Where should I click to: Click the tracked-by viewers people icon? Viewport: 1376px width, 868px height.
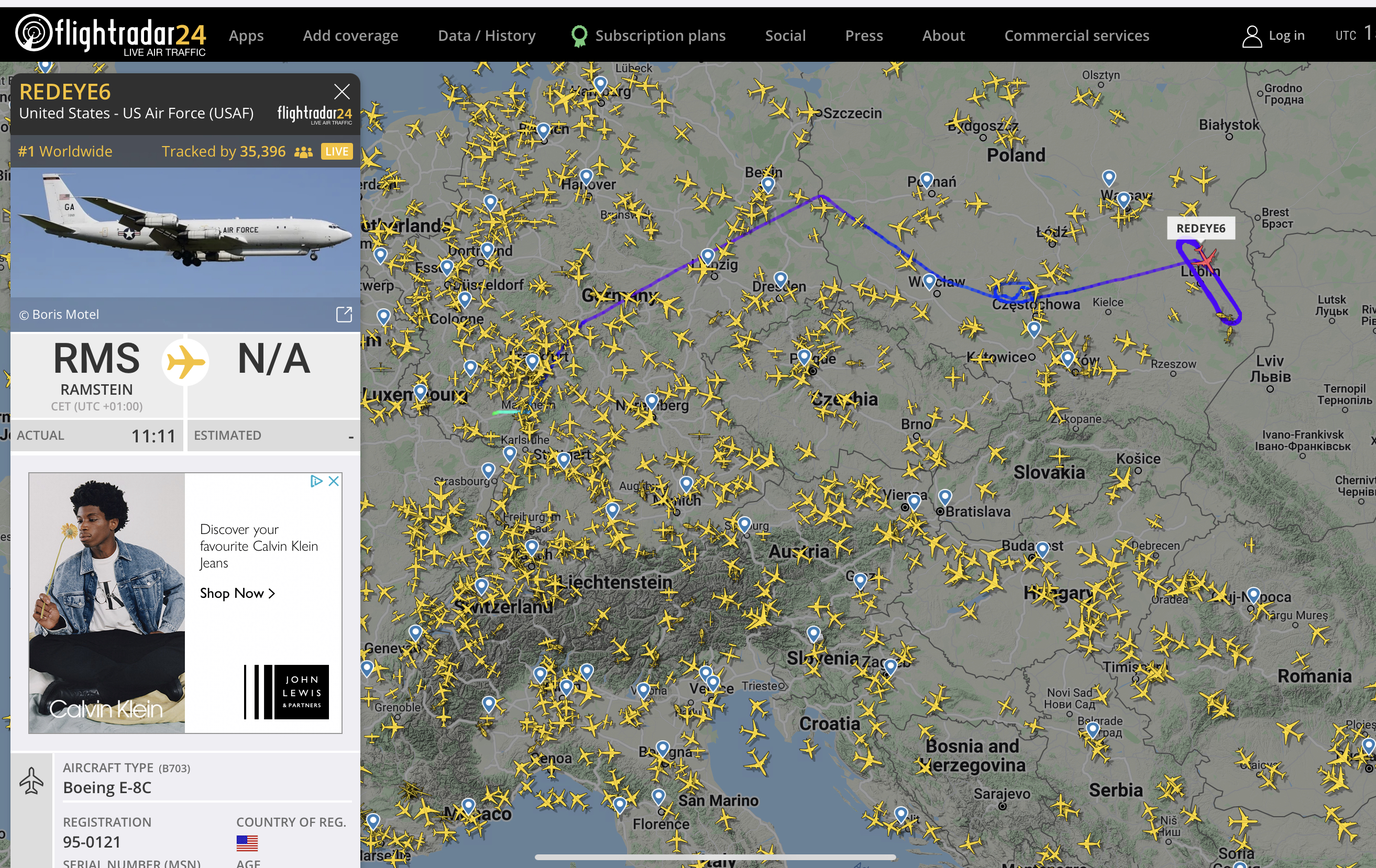(x=303, y=152)
